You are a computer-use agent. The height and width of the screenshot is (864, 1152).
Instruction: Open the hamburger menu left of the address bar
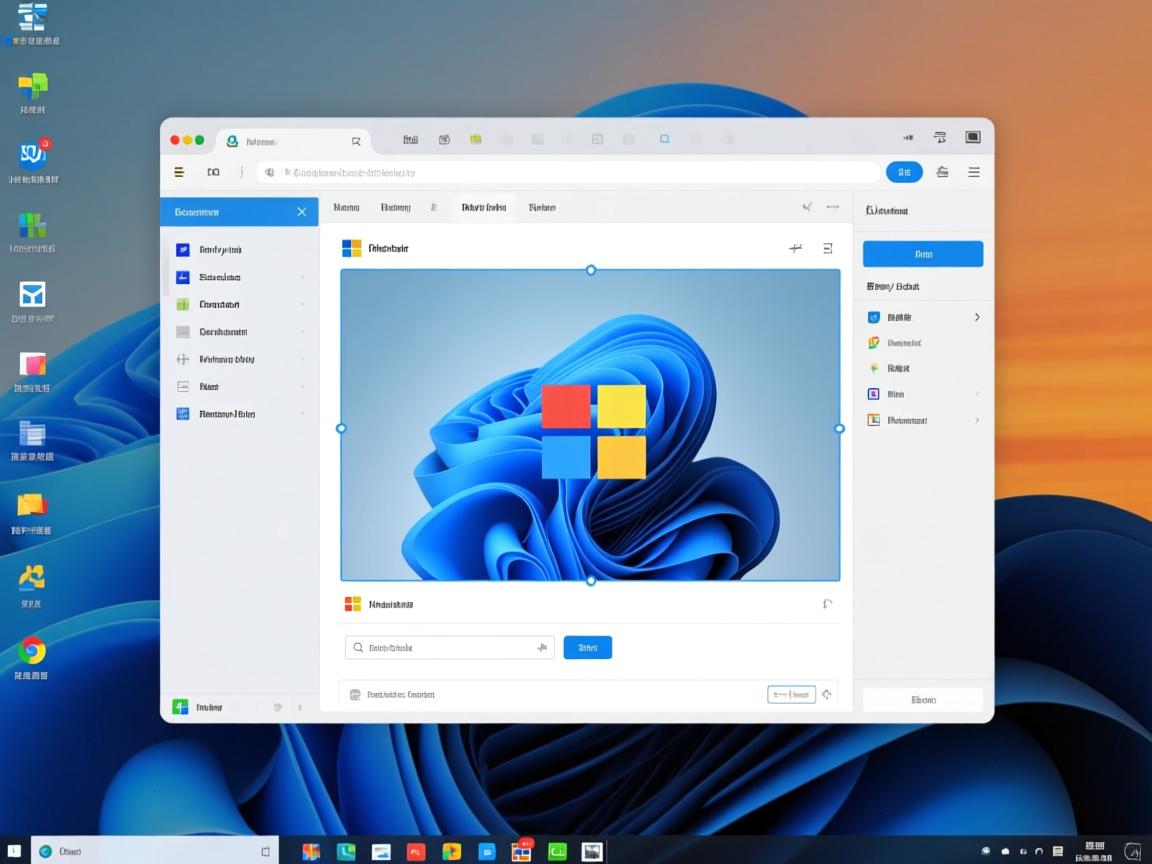[x=179, y=172]
